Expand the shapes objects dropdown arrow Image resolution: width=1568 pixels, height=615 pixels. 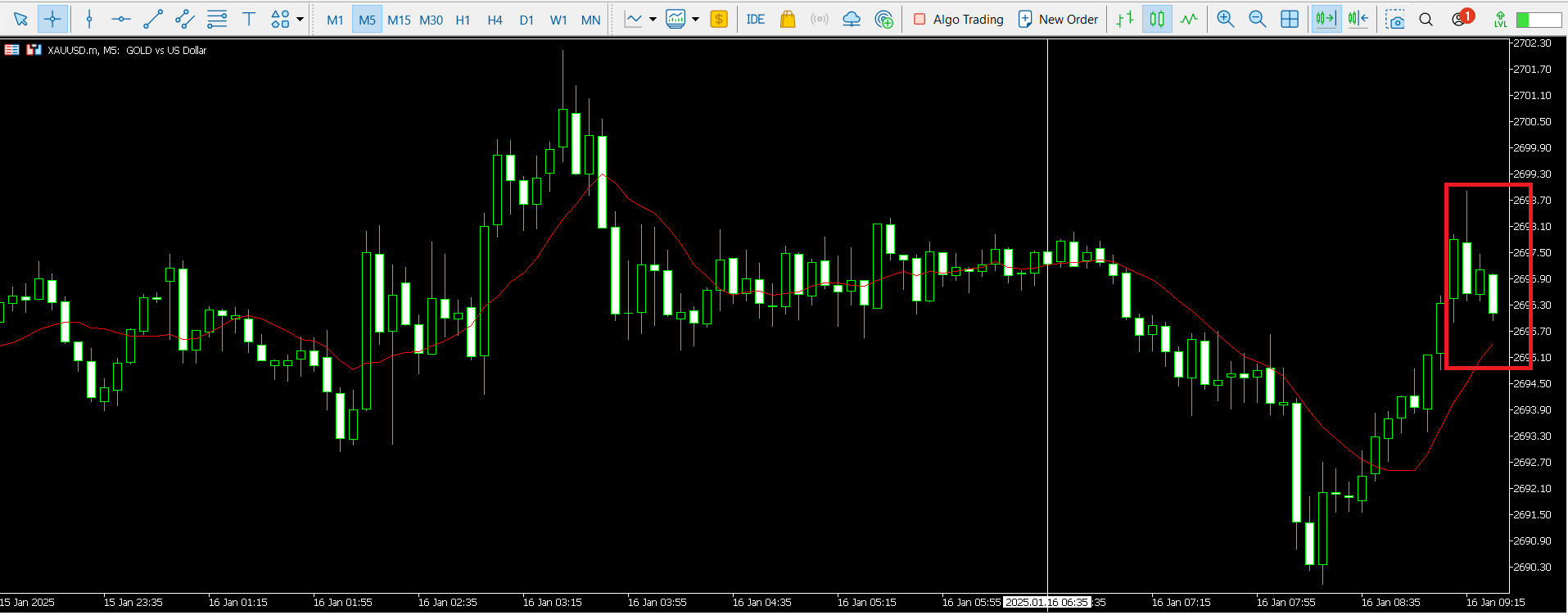click(300, 19)
